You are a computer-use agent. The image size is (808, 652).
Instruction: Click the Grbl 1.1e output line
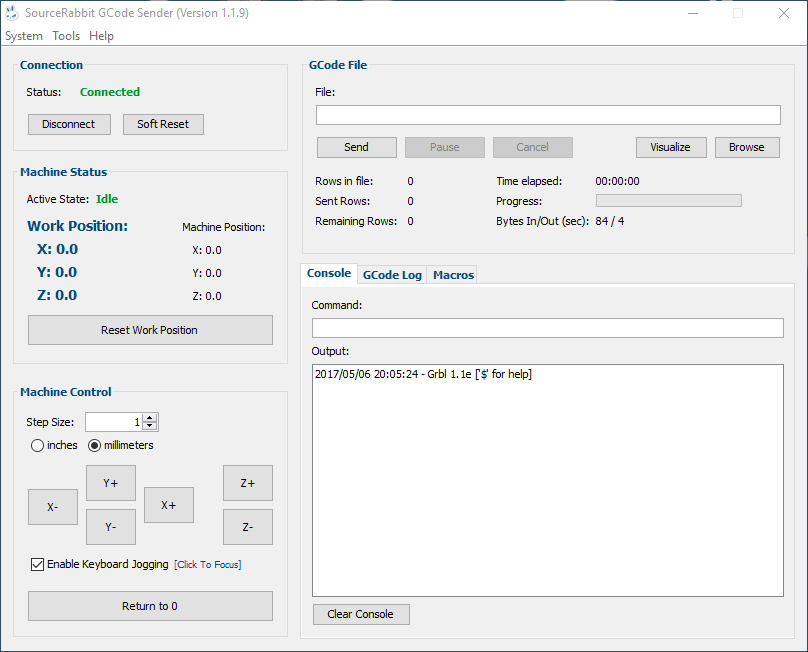[x=424, y=374]
